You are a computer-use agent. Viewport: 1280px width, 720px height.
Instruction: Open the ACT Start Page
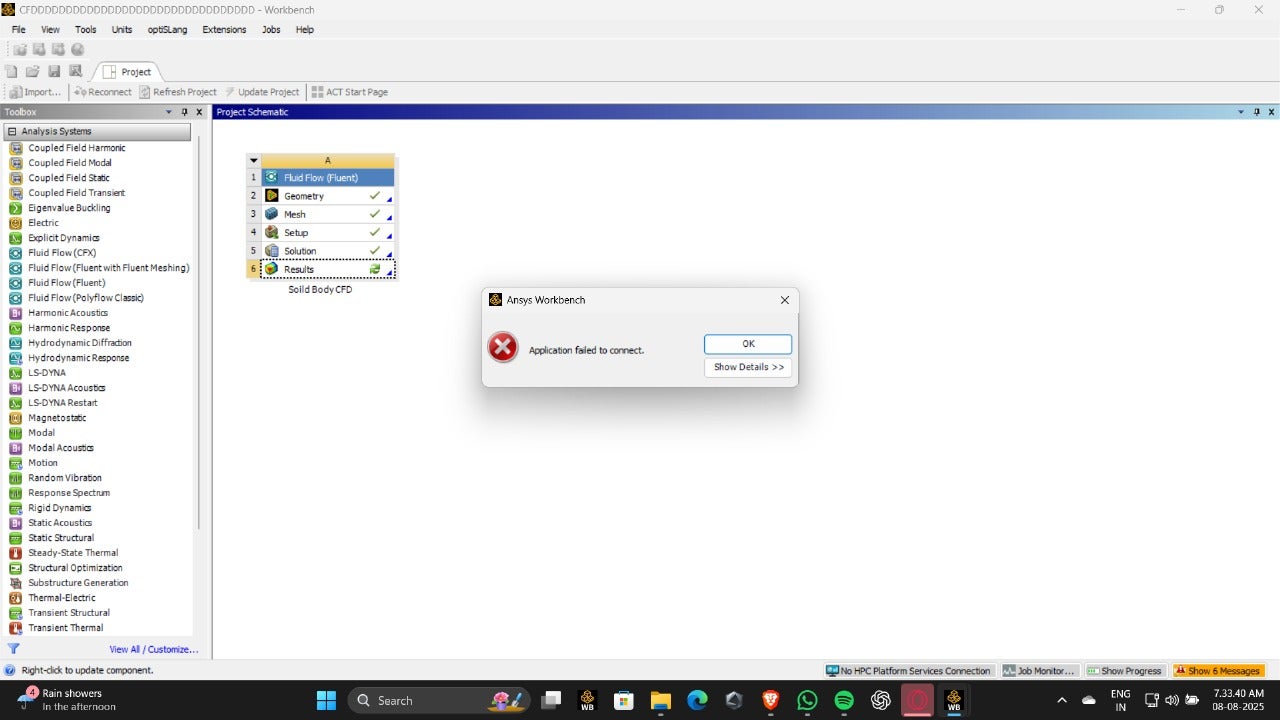click(x=350, y=92)
